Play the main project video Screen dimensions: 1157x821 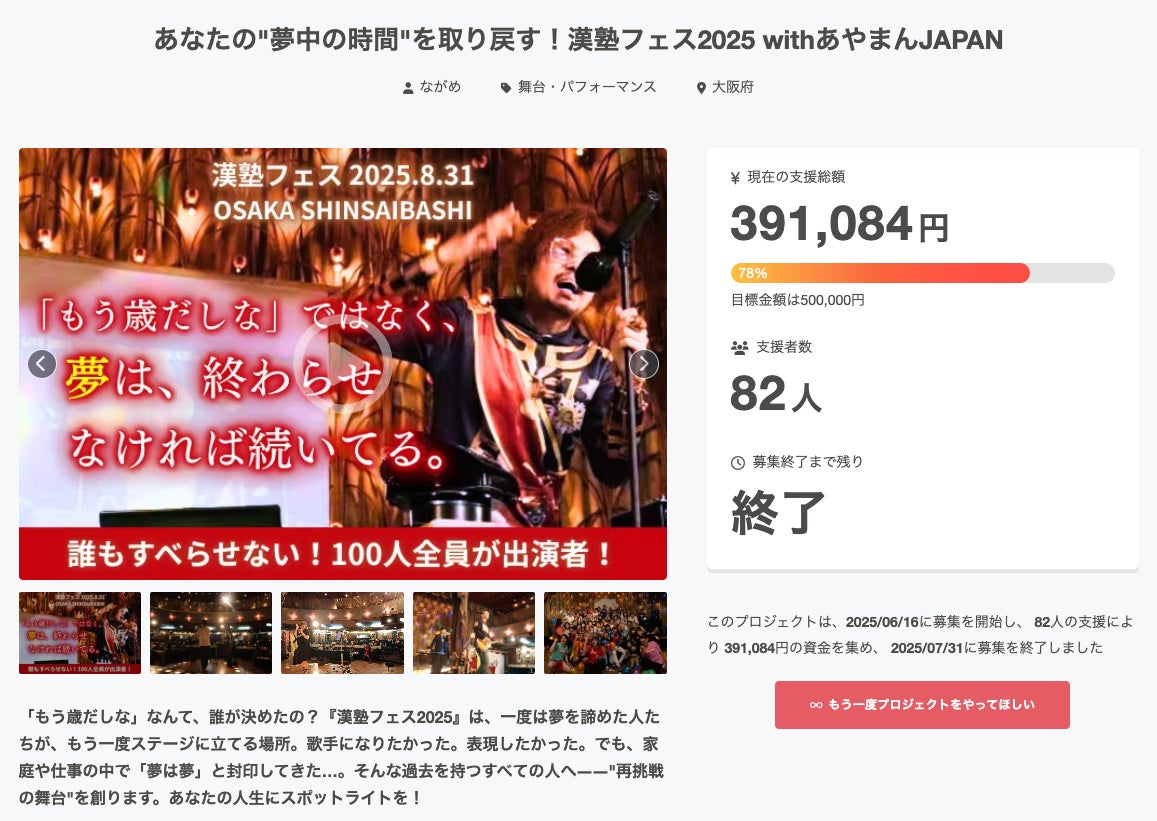pos(342,364)
